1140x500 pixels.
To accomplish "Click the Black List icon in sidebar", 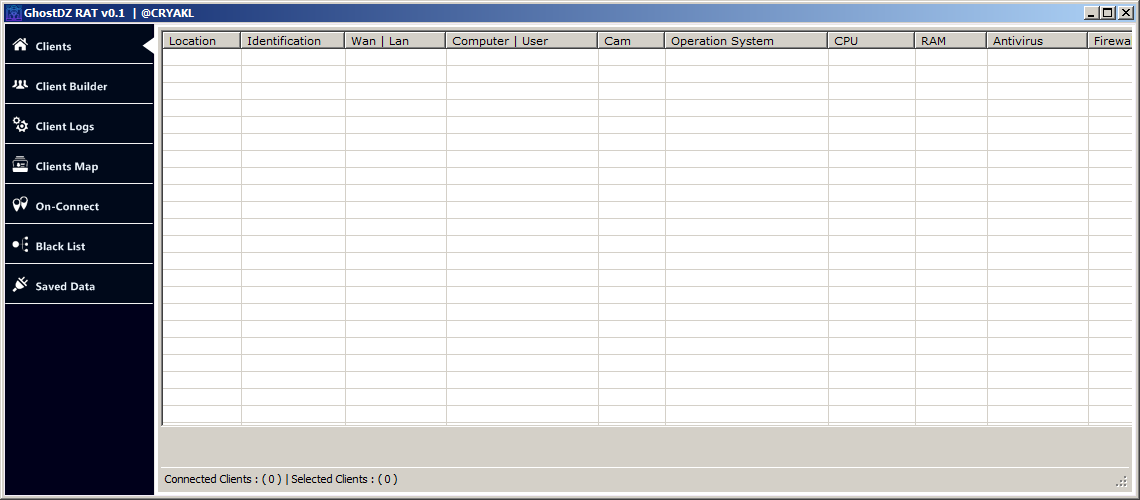I will click(20, 245).
